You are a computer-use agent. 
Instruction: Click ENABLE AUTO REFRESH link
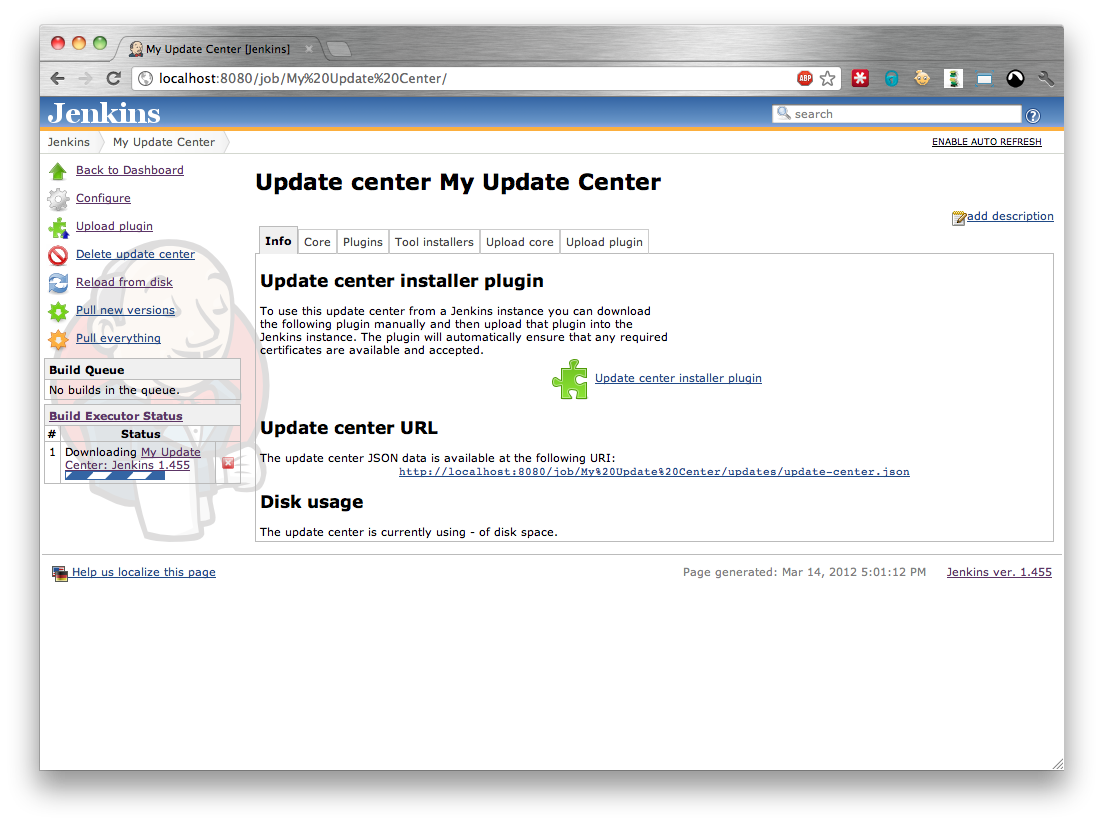[986, 142]
